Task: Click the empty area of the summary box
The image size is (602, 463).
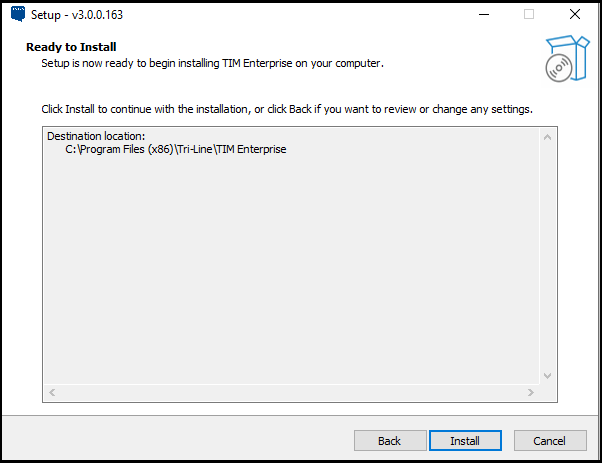Action: [x=290, y=270]
